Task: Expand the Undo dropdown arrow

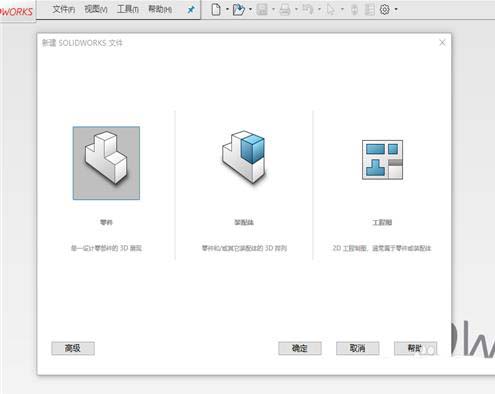Action: click(319, 10)
